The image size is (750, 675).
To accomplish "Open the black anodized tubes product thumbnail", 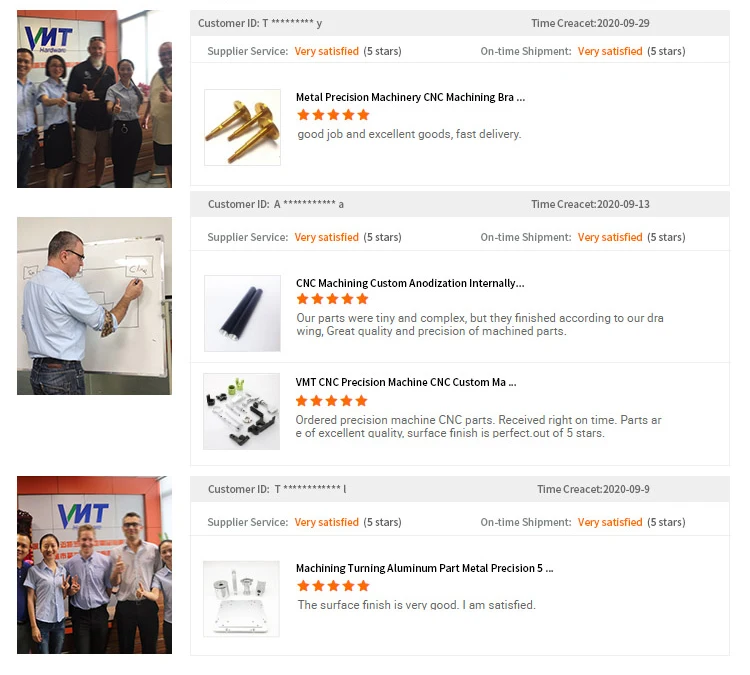I will point(243,313).
